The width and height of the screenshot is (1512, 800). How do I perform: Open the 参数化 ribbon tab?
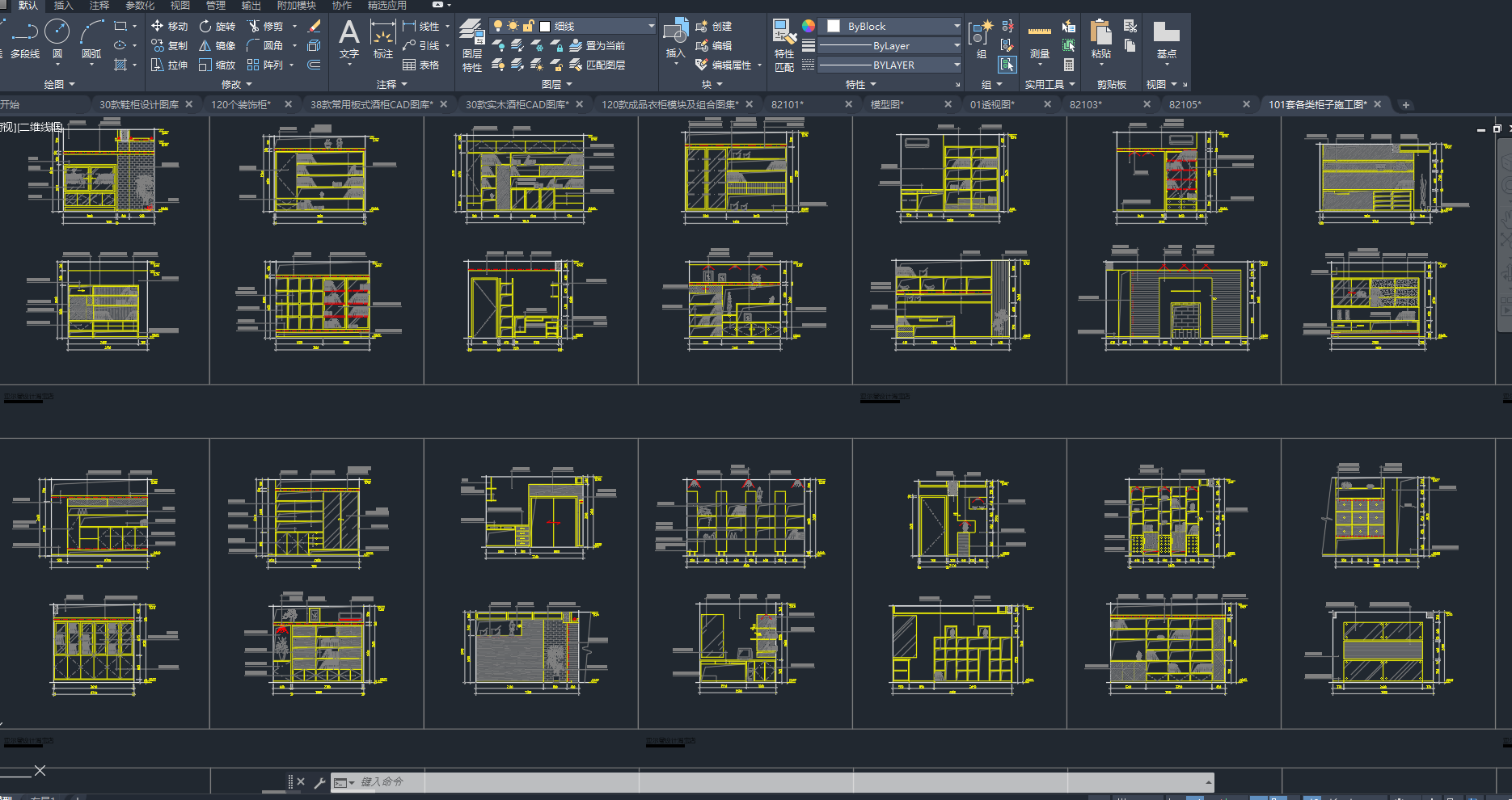point(140,6)
